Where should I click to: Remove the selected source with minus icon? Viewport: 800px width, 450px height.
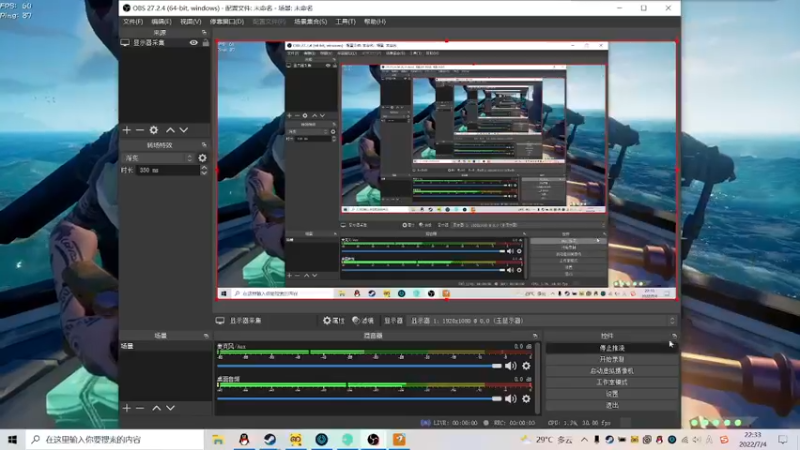(140, 130)
